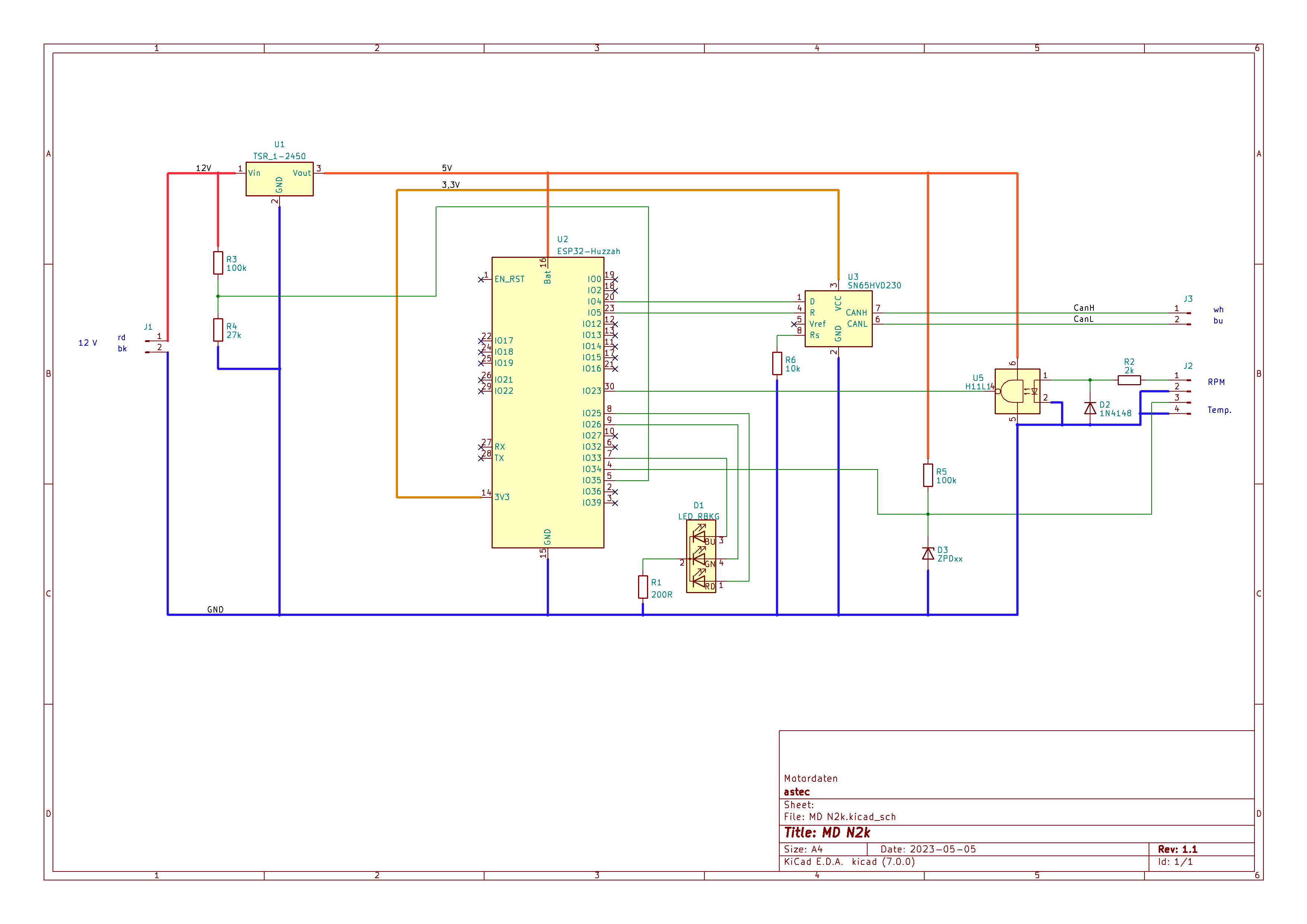Select the D2 1N4148 diode symbol

1090,408
